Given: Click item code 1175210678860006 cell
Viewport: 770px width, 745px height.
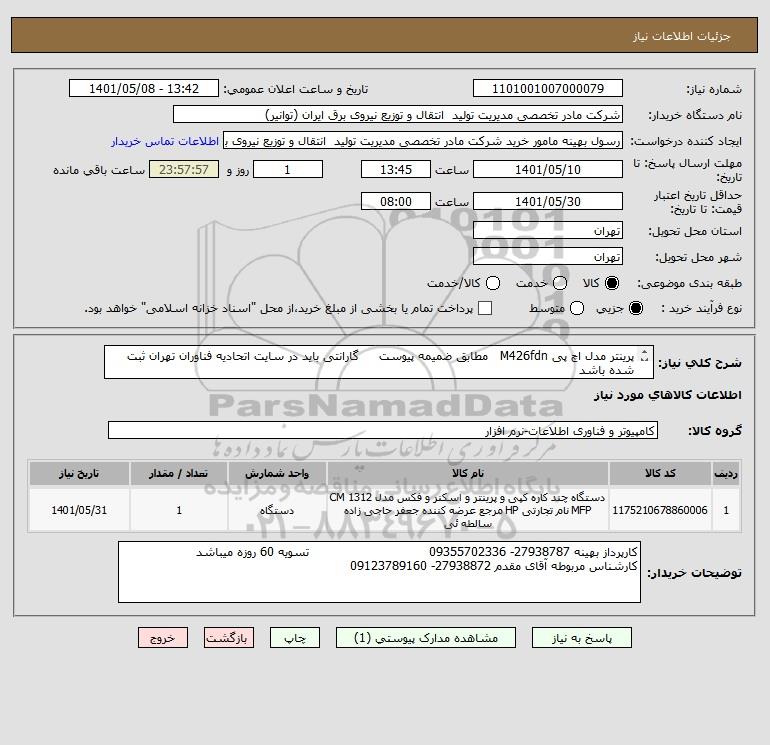Looking at the screenshot, I should [x=660, y=510].
